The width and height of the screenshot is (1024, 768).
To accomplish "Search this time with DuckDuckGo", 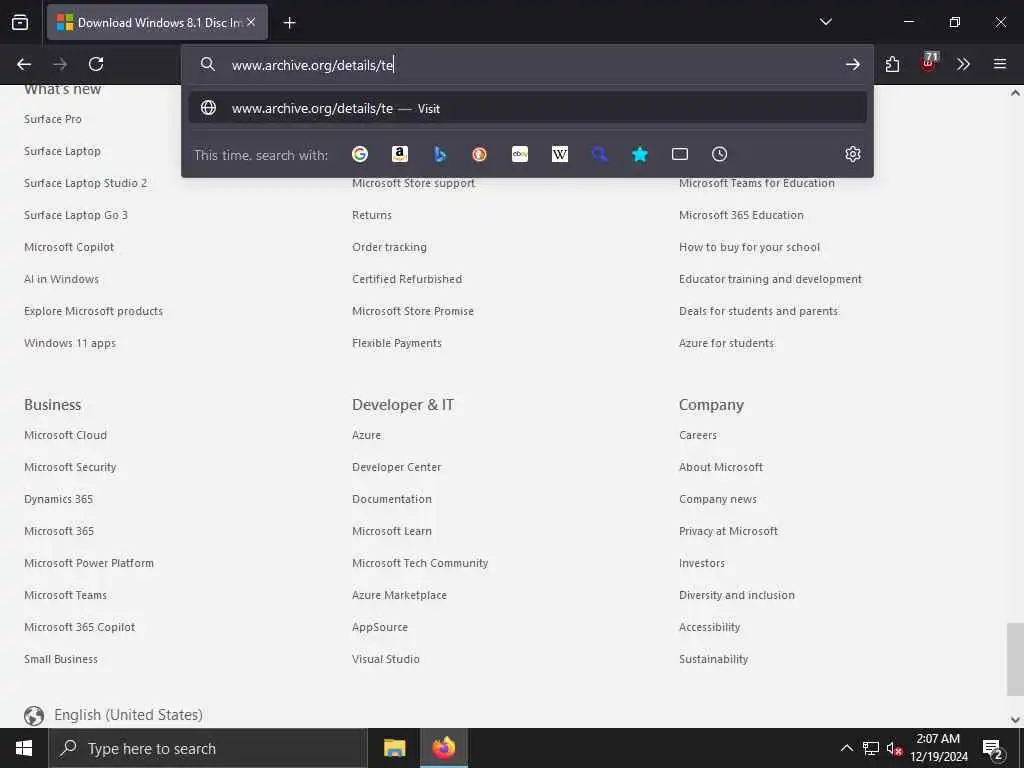I will coord(479,154).
